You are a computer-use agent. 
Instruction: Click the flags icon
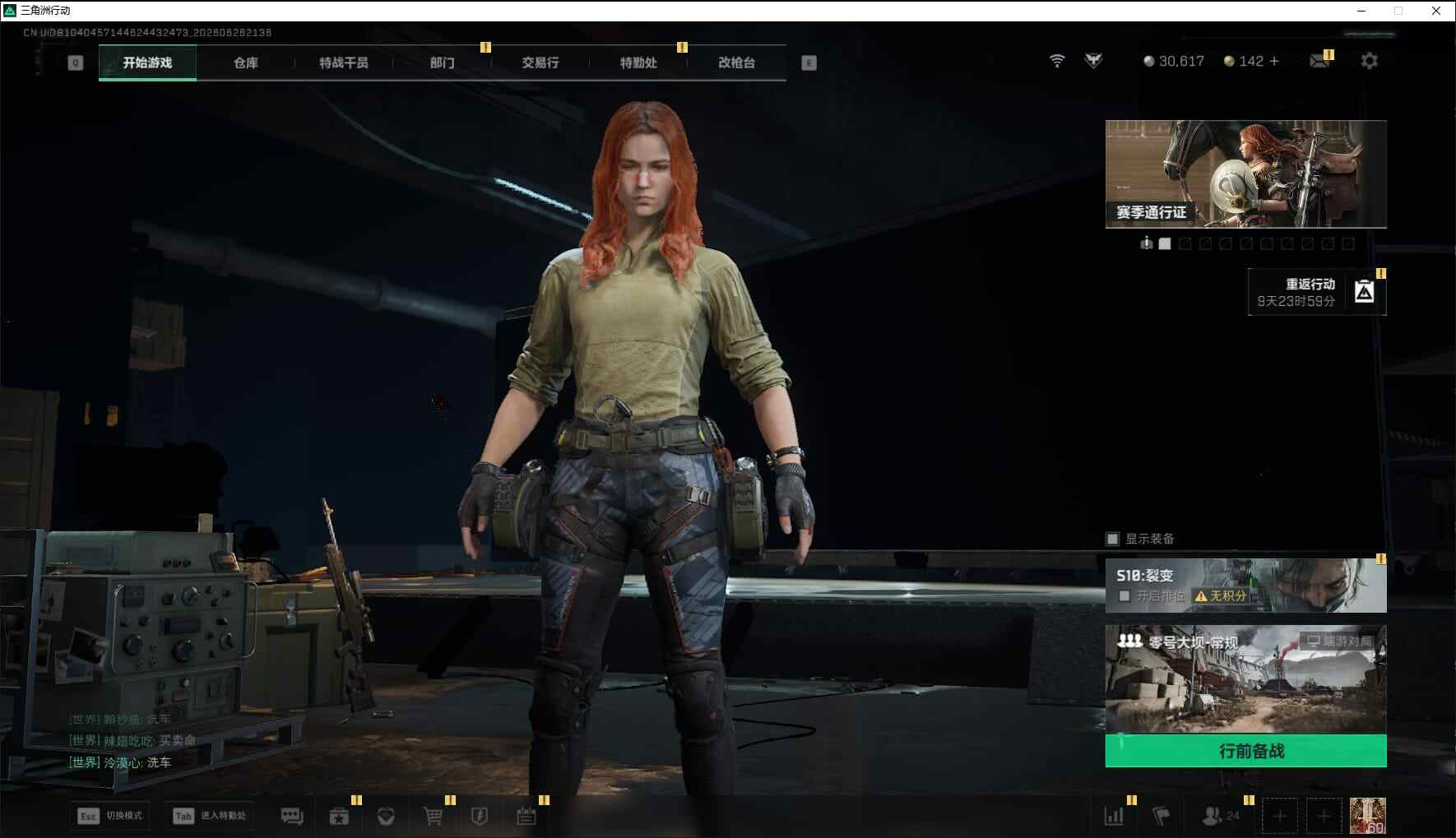1161,816
